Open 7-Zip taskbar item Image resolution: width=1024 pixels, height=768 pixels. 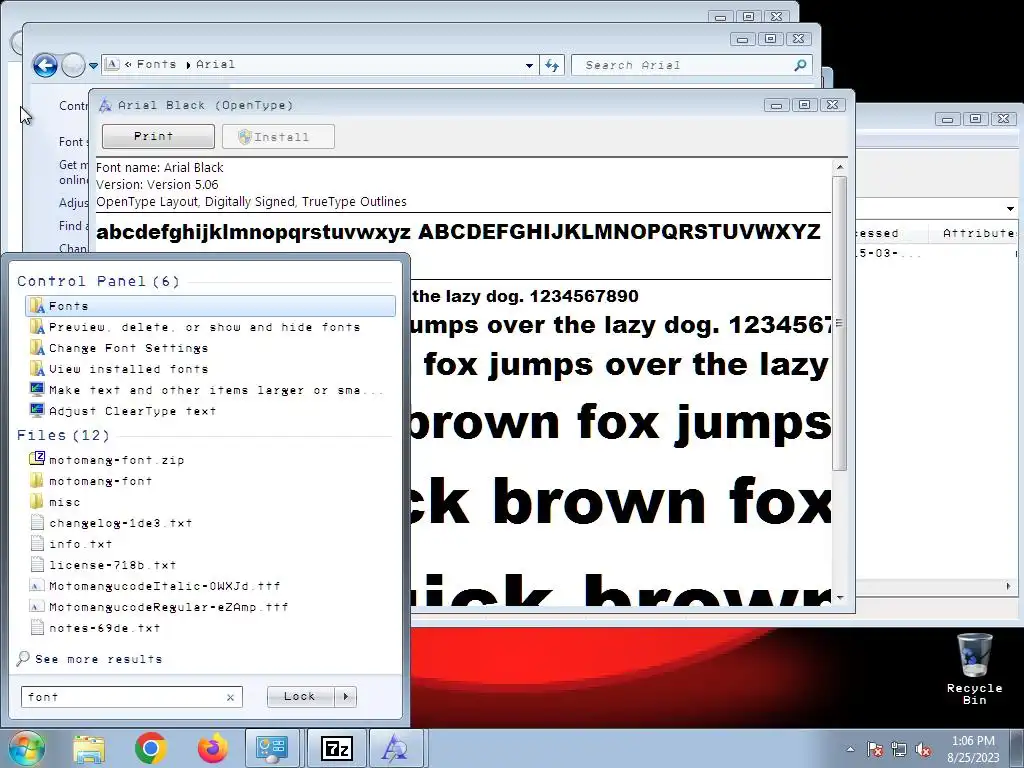coord(336,748)
